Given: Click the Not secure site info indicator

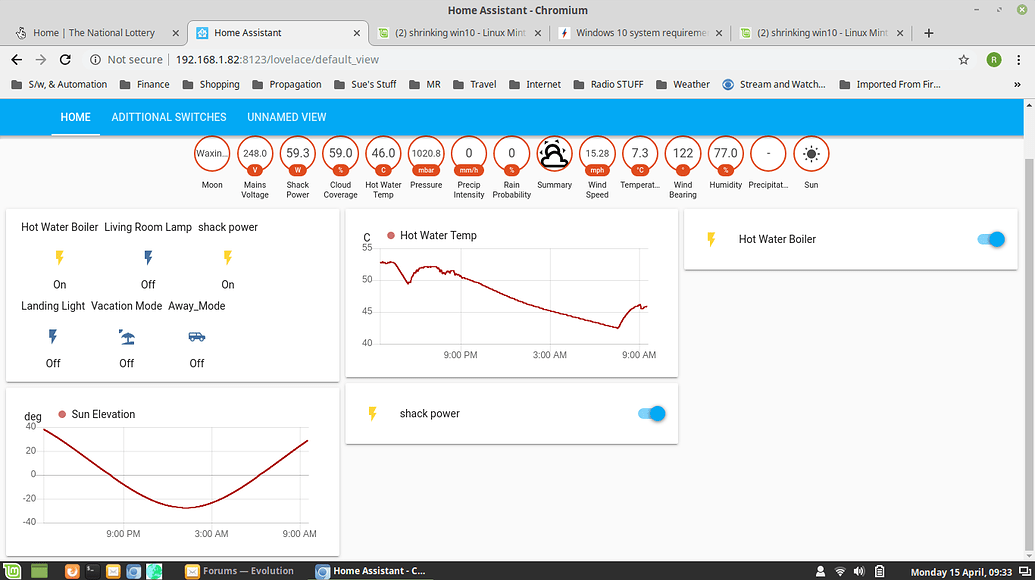Looking at the screenshot, I should pos(126,59).
